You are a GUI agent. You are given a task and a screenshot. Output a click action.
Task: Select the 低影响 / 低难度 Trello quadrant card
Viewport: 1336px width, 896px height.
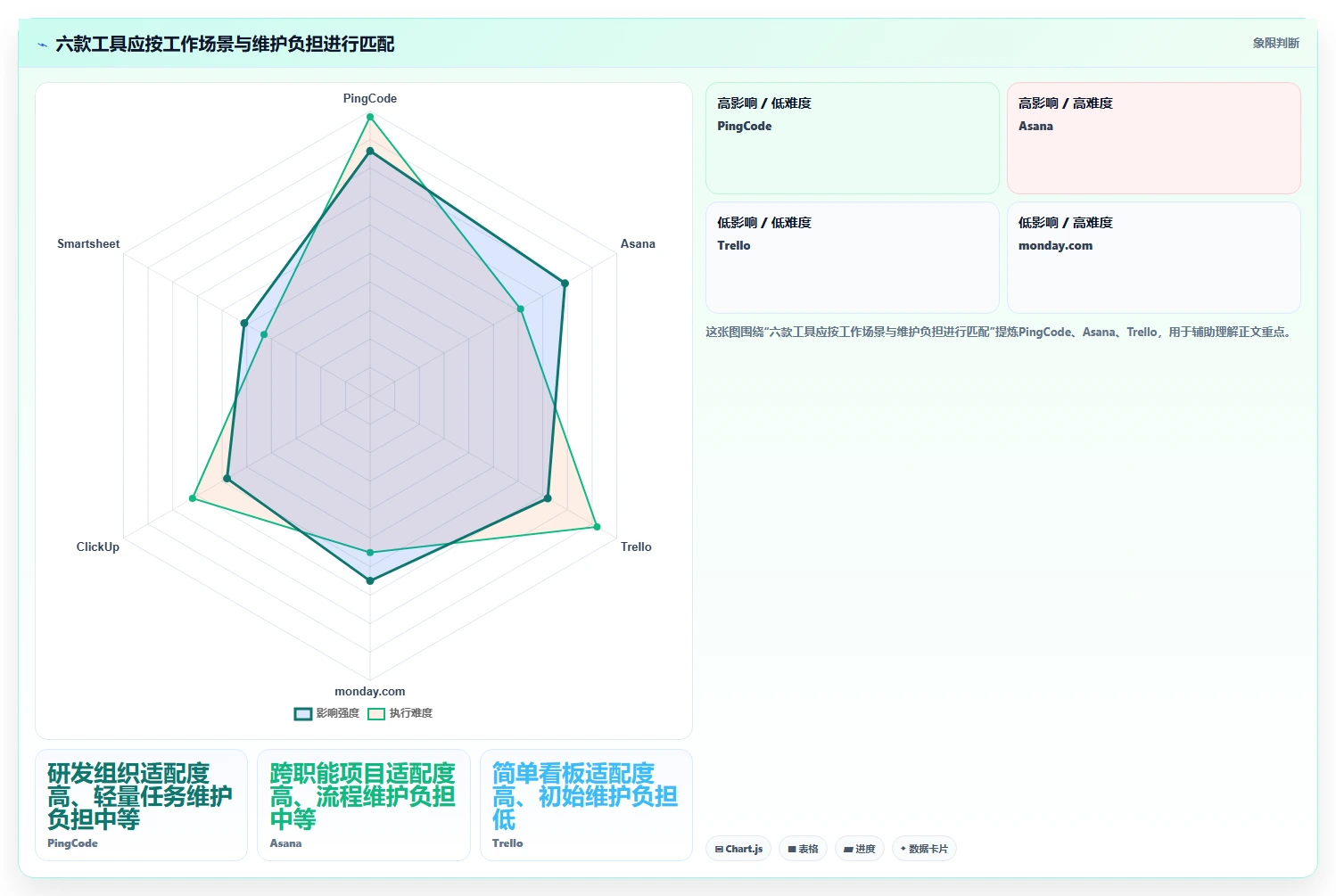852,258
